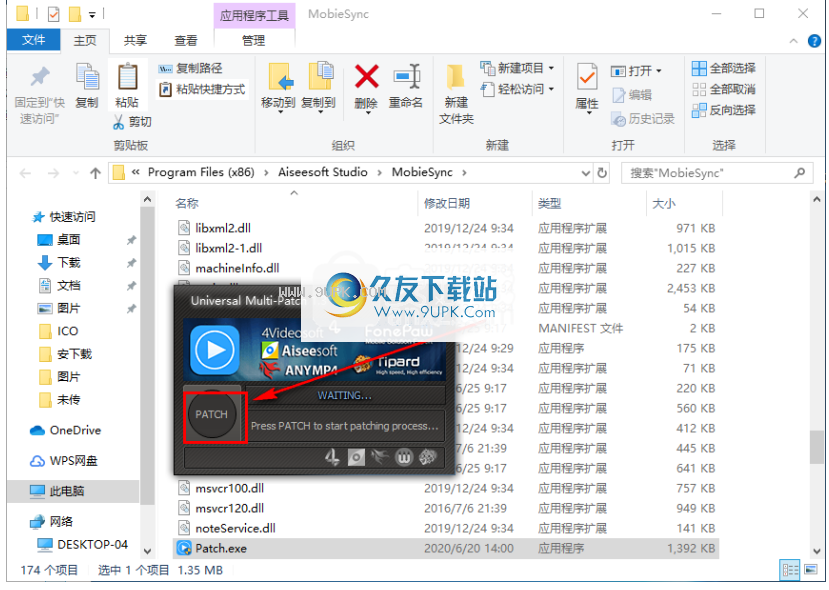This screenshot has width=829, height=590.
Task: Click the Back navigation arrow
Action: [x=25, y=173]
